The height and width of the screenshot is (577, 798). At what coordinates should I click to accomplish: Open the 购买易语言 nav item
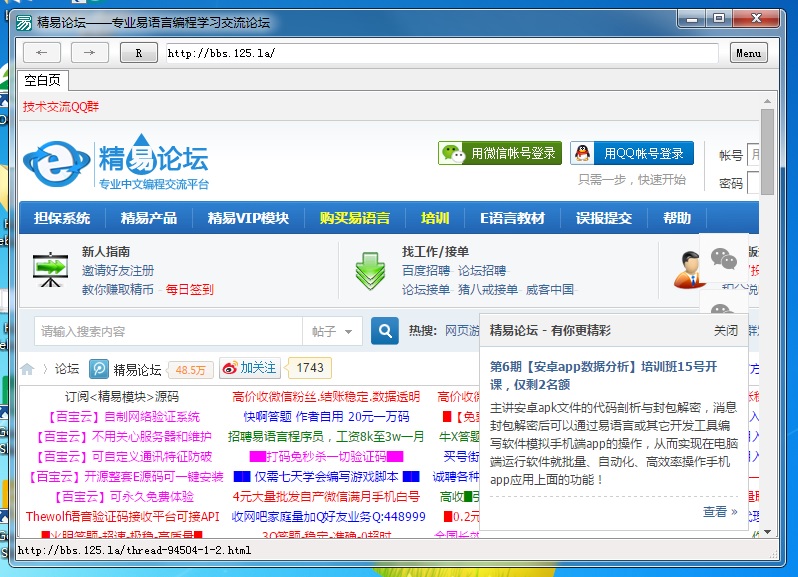355,218
